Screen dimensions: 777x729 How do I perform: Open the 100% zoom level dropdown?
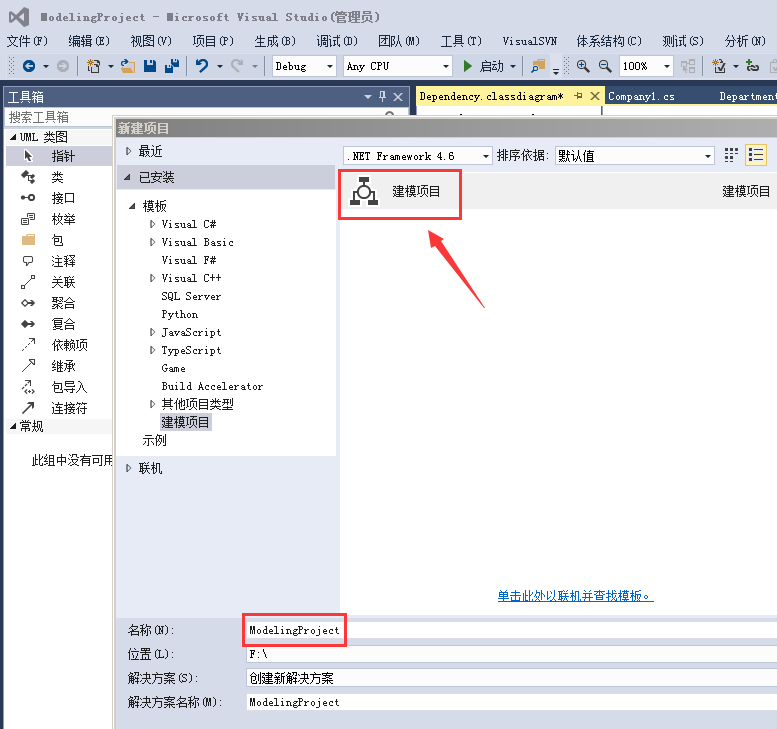[666, 66]
